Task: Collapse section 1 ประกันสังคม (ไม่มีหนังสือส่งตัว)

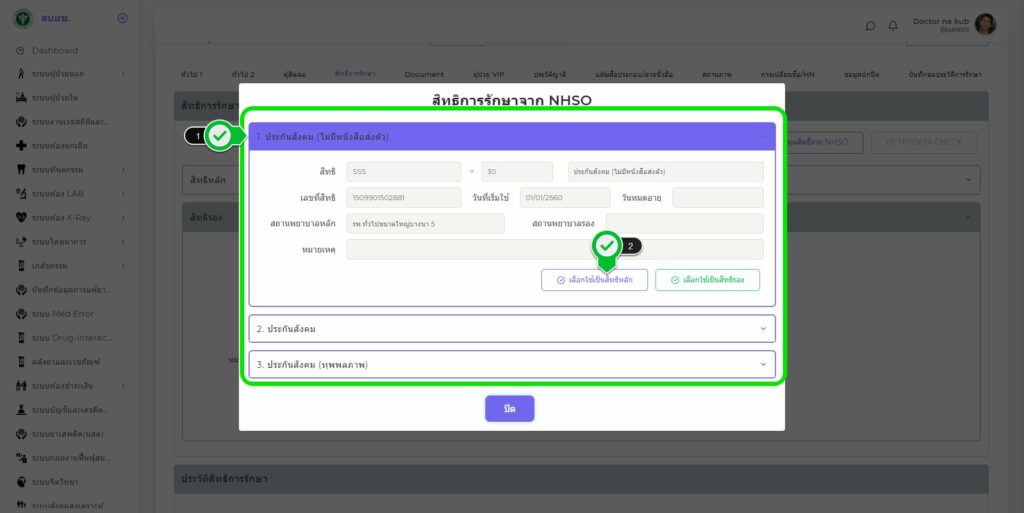Action: pos(763,136)
